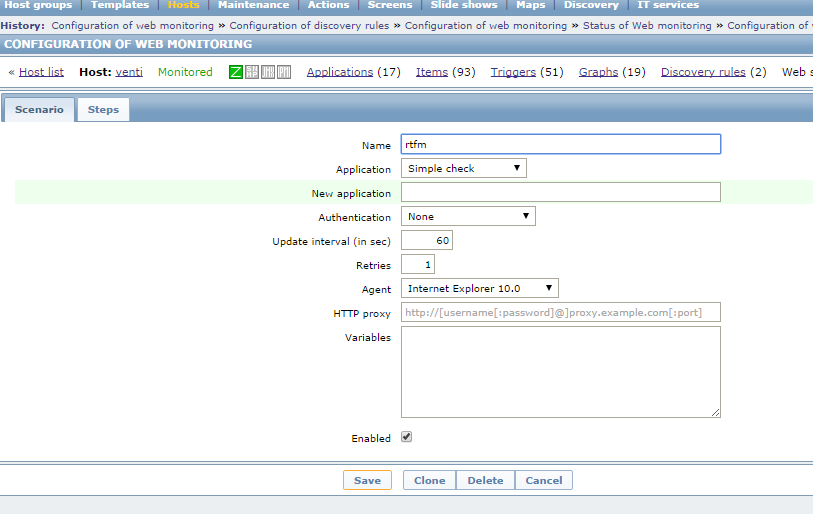Click the SNMP availability icon
The image size is (813, 514).
252,72
